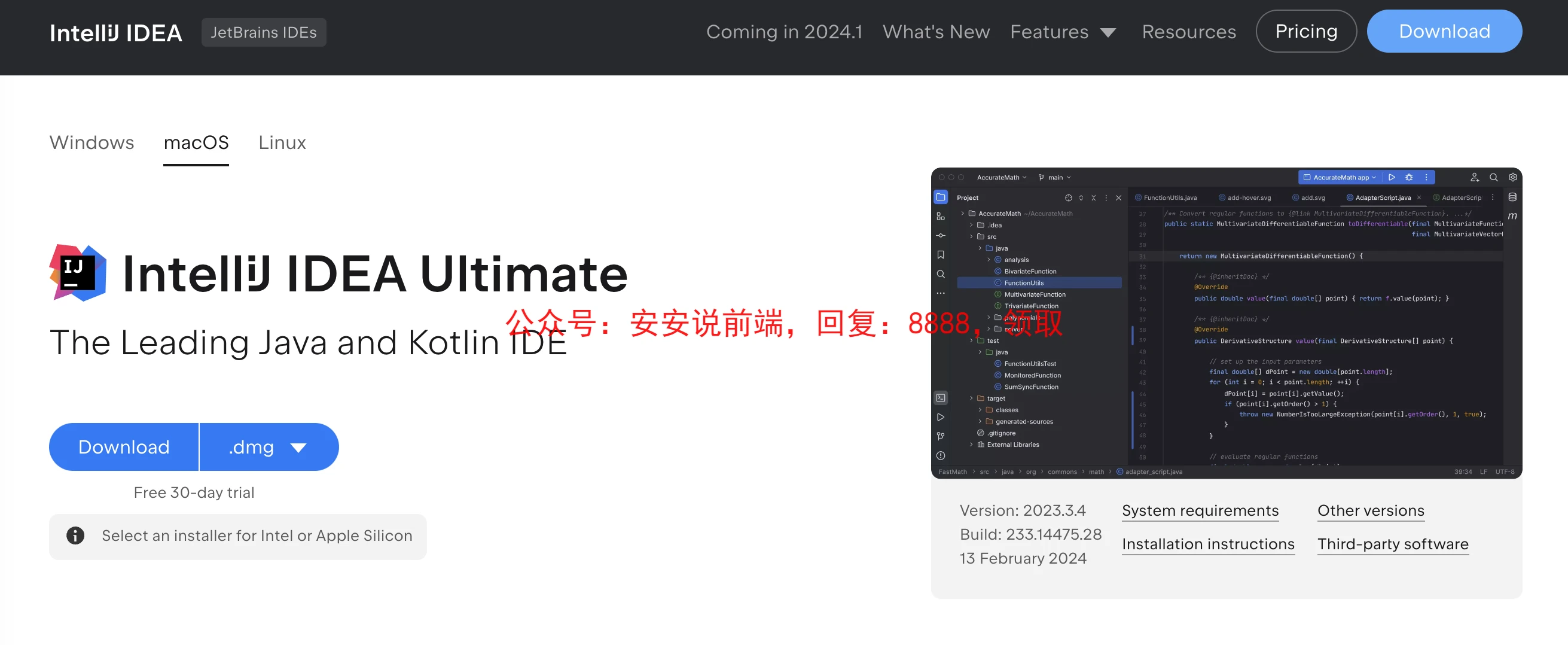
Task: Open add-hover.svg editor tab
Action: 1245,197
